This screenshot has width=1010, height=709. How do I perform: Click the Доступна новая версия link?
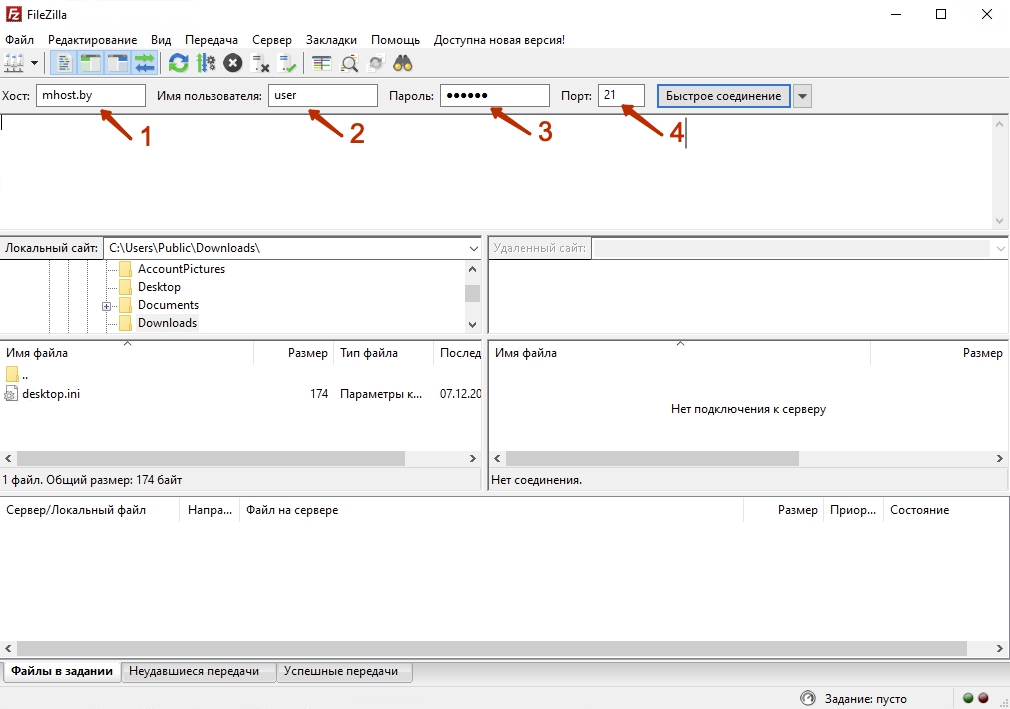(x=496, y=39)
